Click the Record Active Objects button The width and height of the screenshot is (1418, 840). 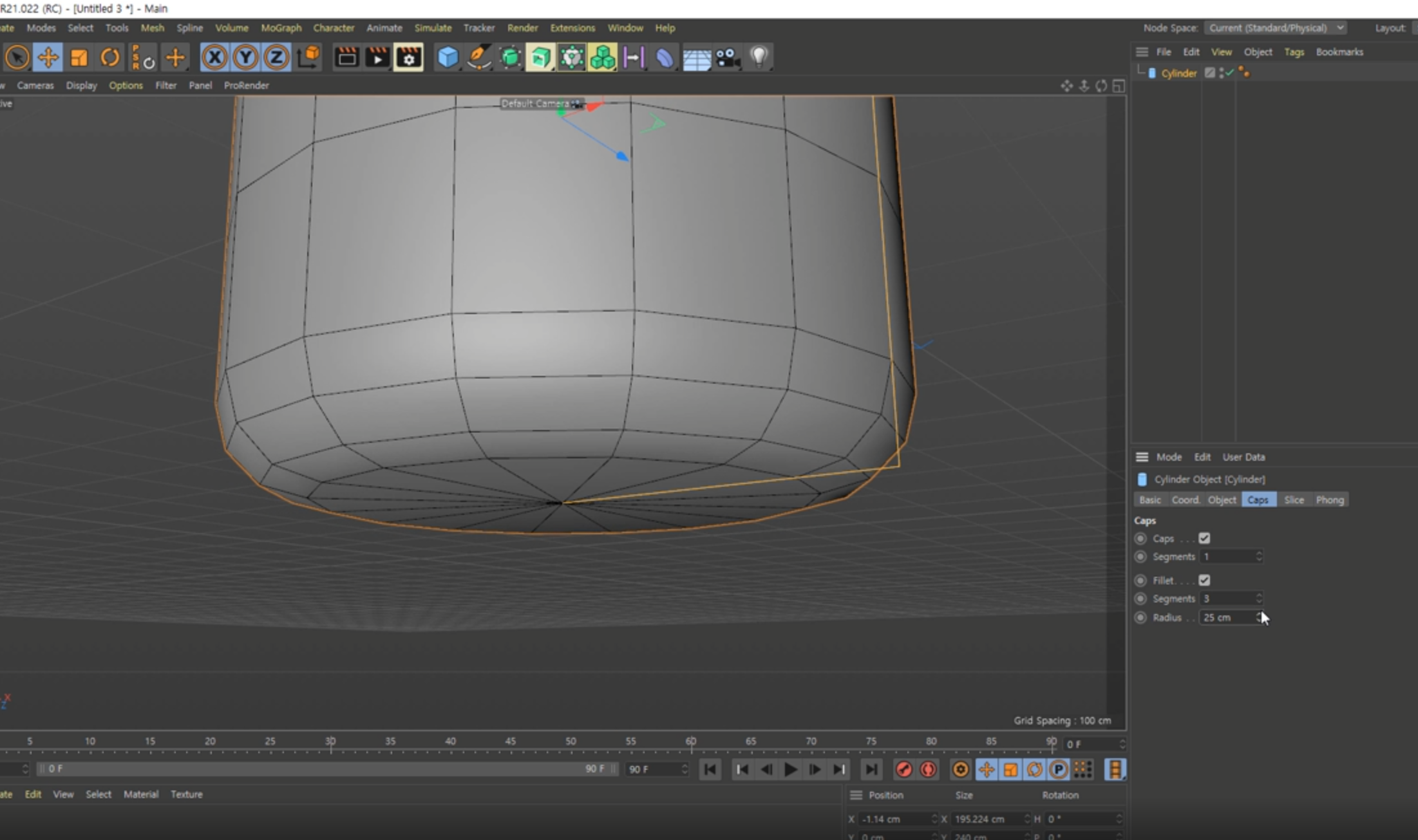pos(903,769)
